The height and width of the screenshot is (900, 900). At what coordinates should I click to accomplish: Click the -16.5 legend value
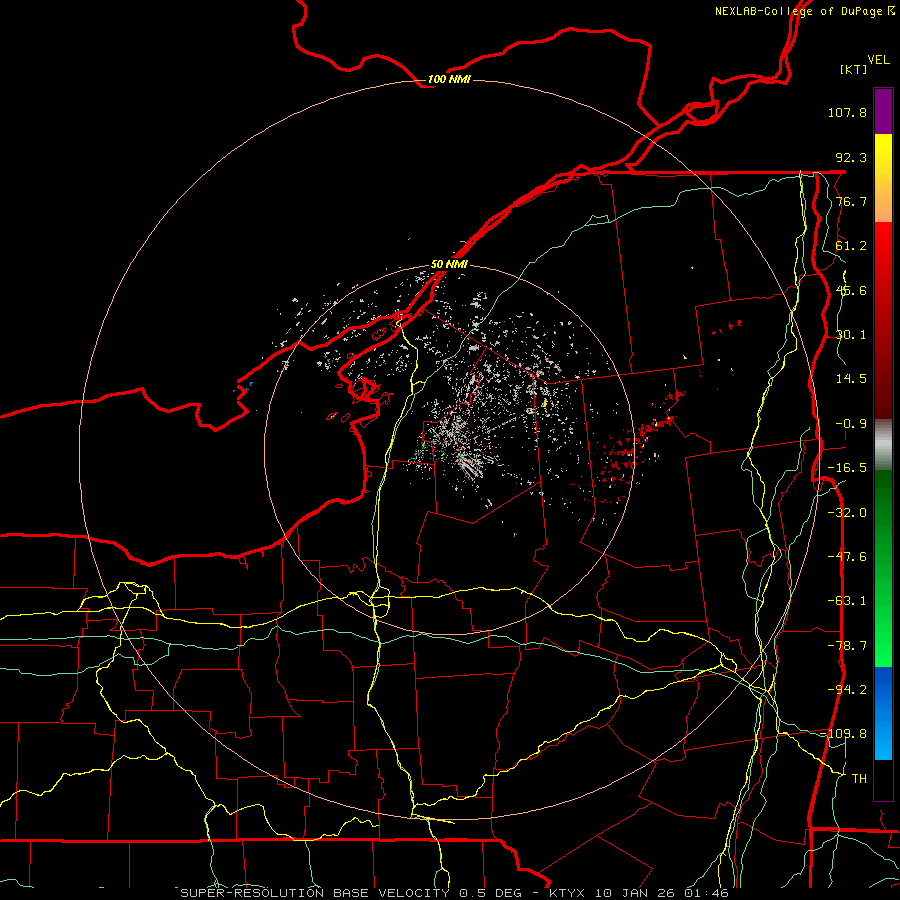click(x=847, y=468)
